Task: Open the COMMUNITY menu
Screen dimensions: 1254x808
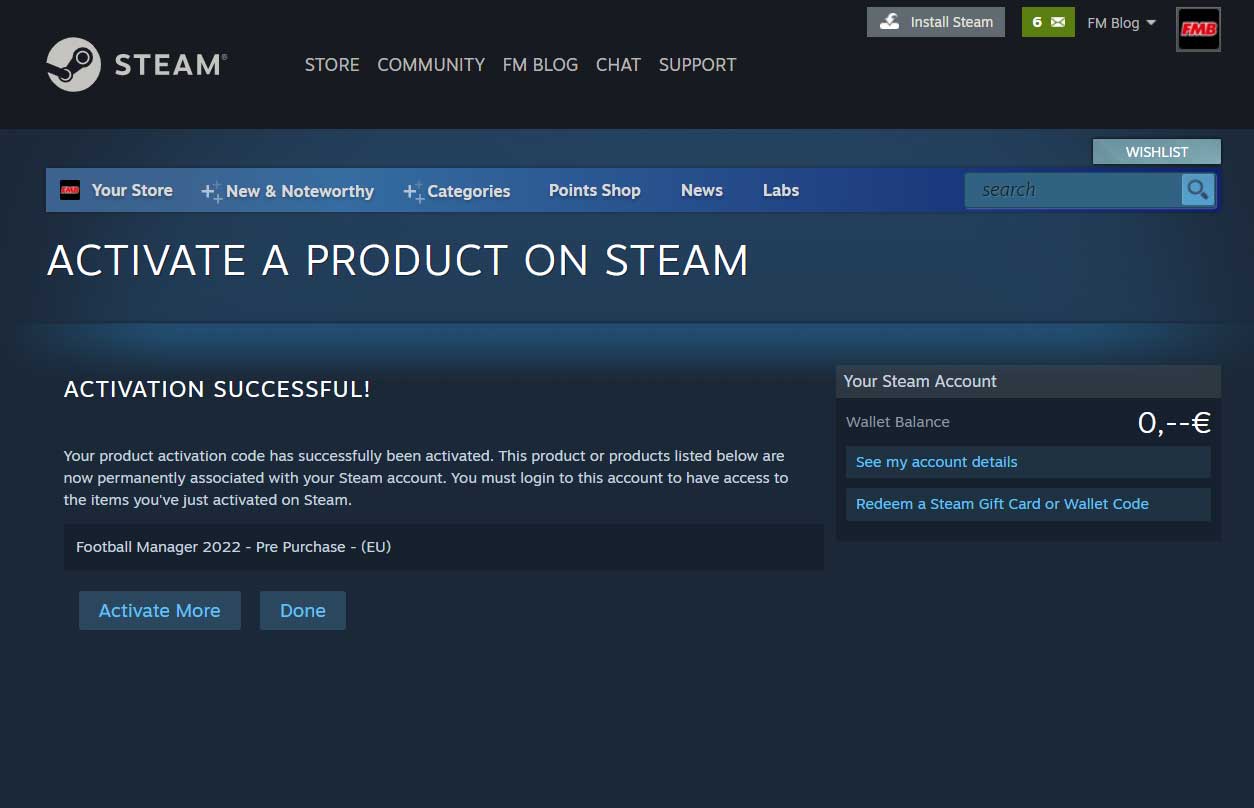Action: click(x=431, y=65)
